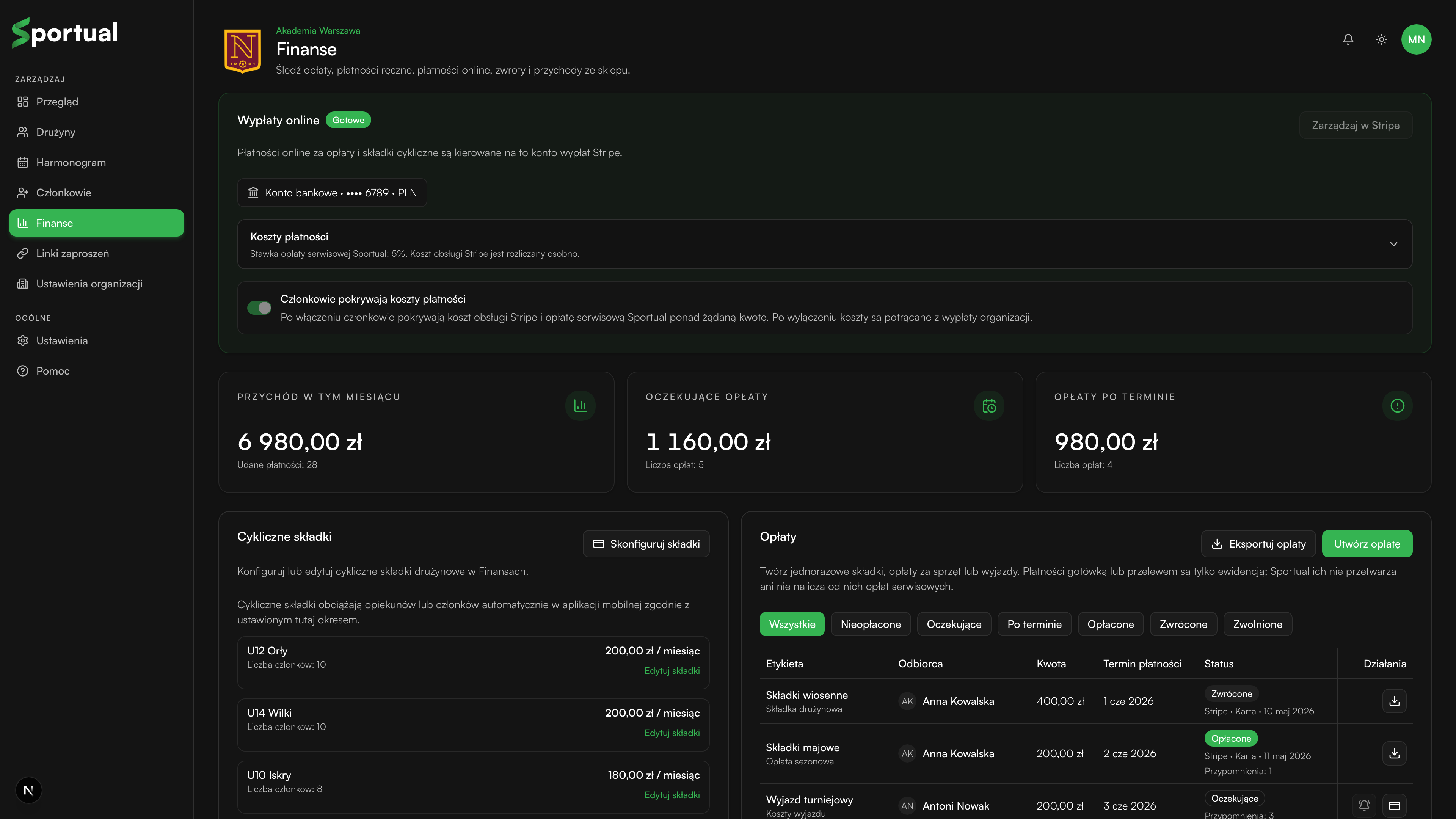The image size is (1456, 819).
Task: Go to Drużyny section
Action: click(97, 132)
